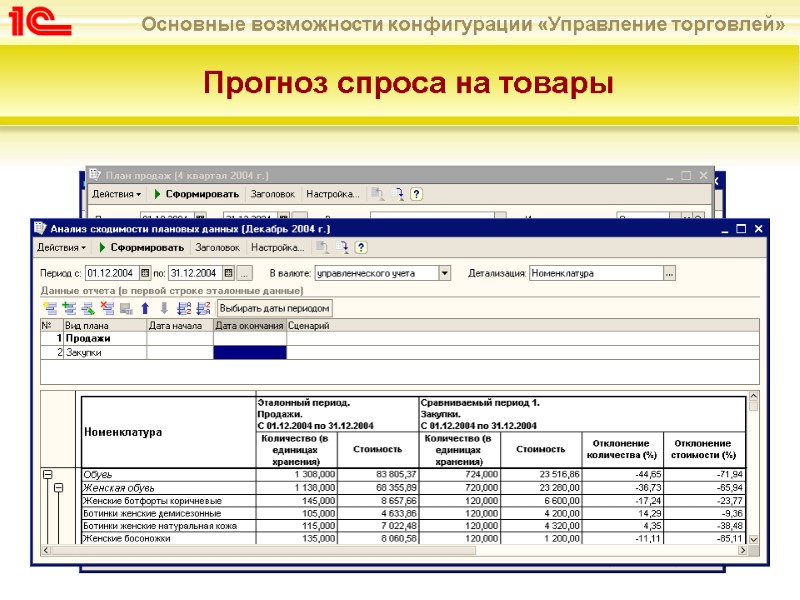The image size is (800, 600).
Task: Add a new plan line with the asterisk icon
Action: pos(52,308)
